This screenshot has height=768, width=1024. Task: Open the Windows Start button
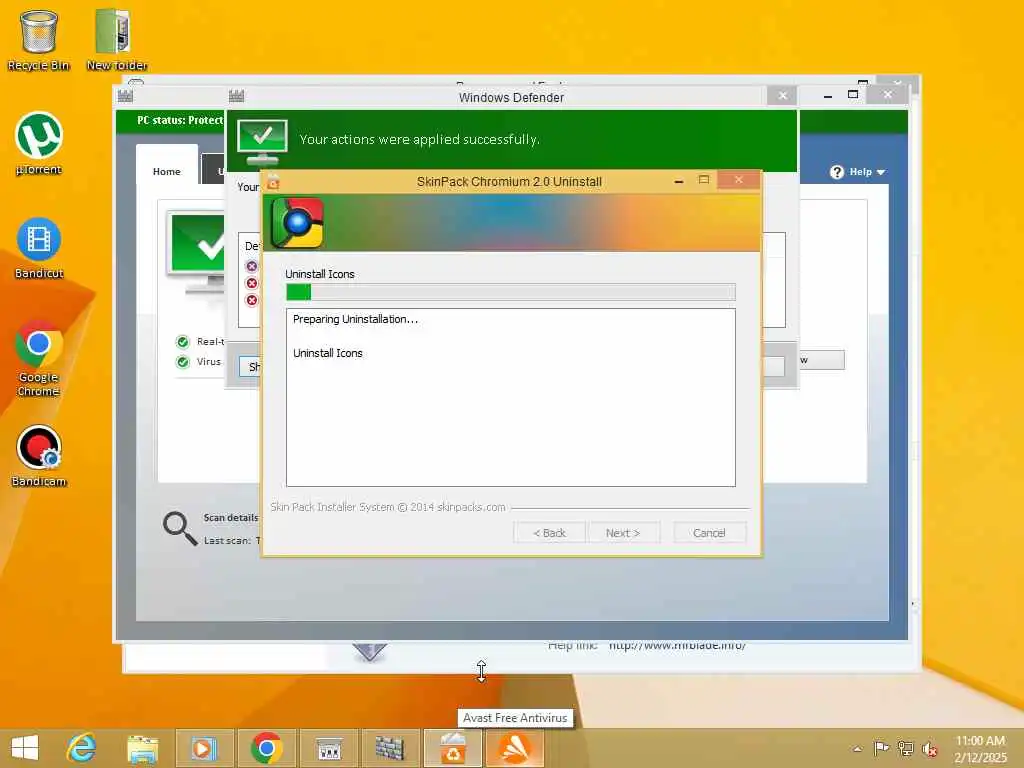25,748
